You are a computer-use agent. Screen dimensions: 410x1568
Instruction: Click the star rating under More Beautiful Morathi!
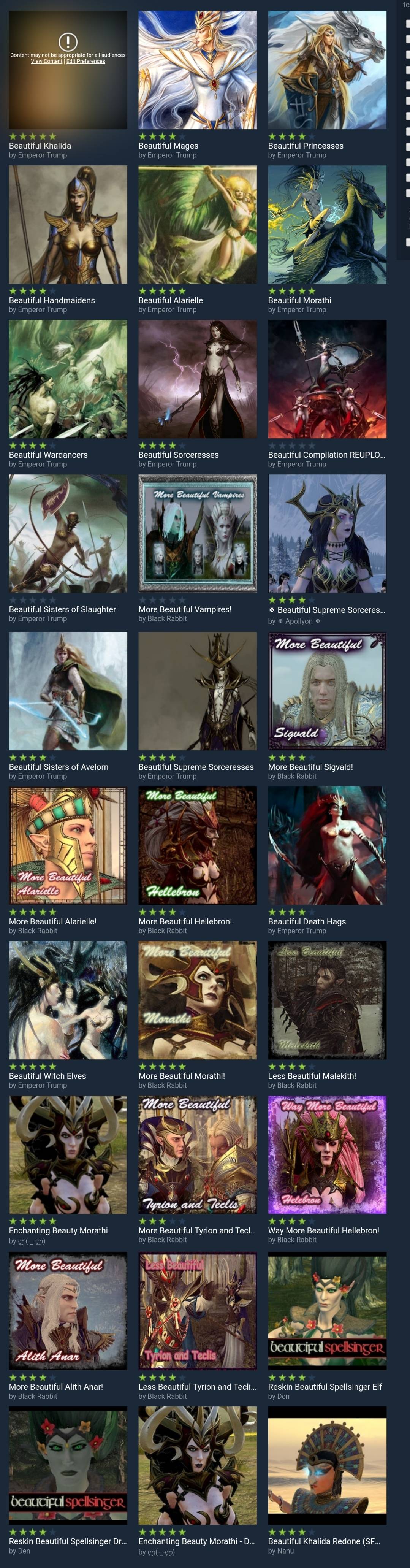162,1067
